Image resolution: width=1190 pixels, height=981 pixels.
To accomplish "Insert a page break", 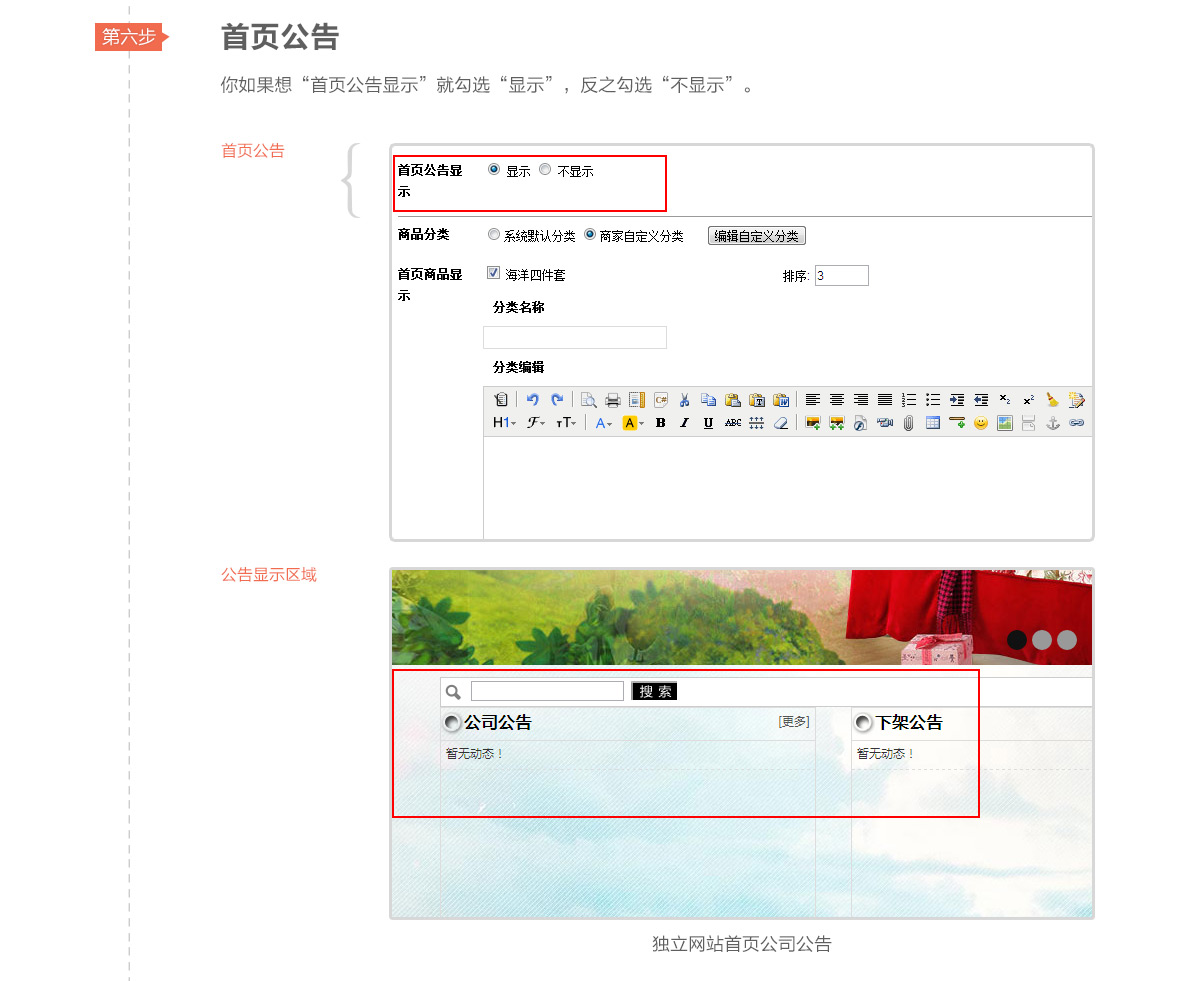I will pos(1029,423).
